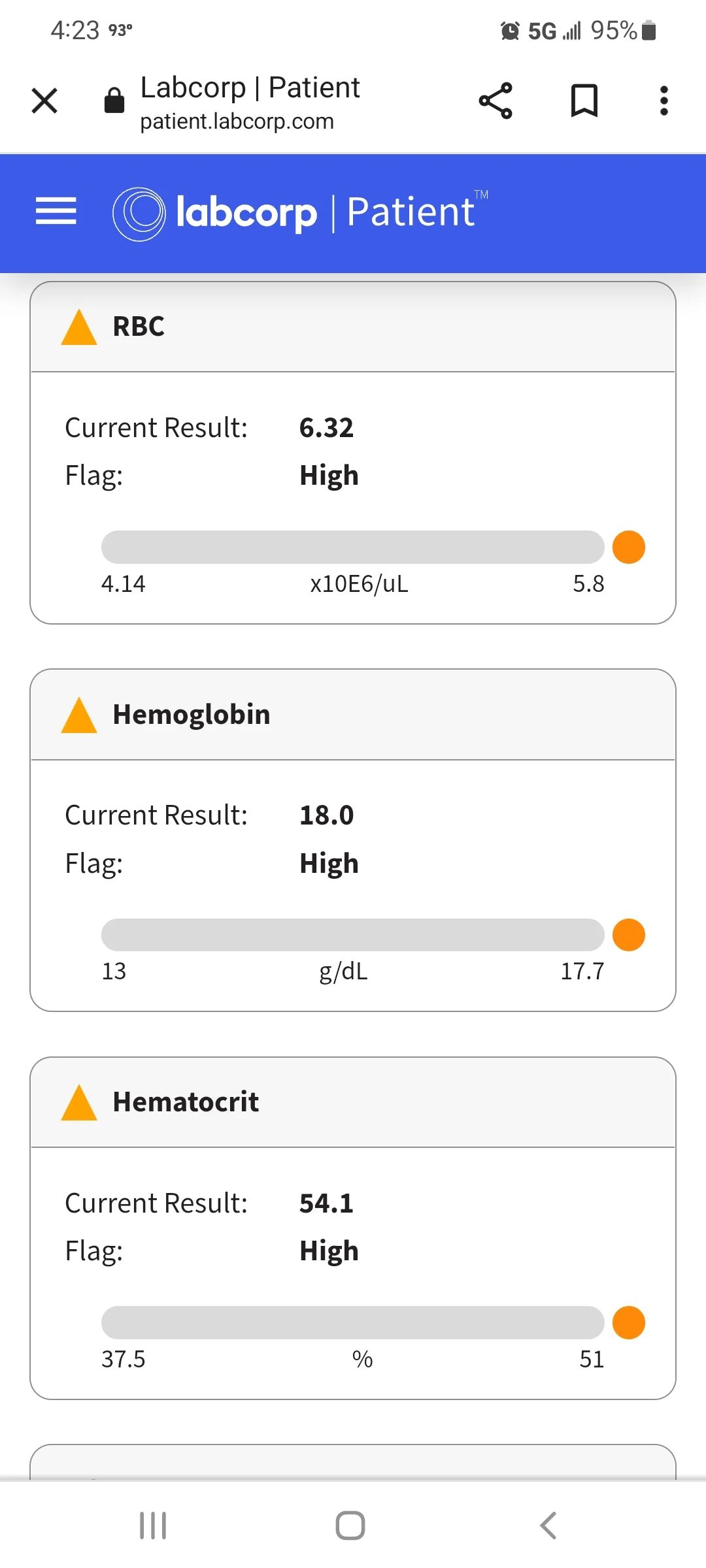This screenshot has height=1568, width=706.
Task: Tap the patient.labcorp.com URL text
Action: pos(237,122)
